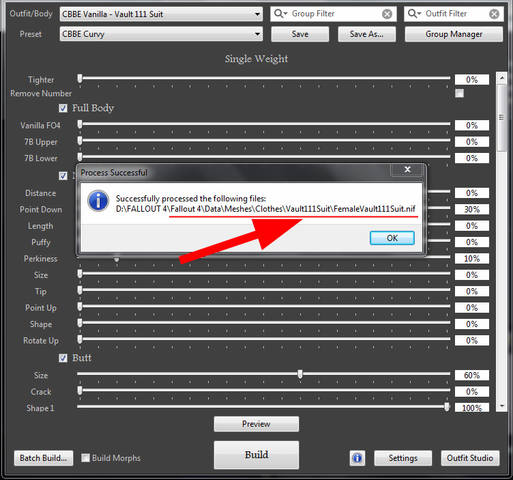This screenshot has width=513, height=480.
Task: Click OK in the Process Successful dialog
Action: (392, 238)
